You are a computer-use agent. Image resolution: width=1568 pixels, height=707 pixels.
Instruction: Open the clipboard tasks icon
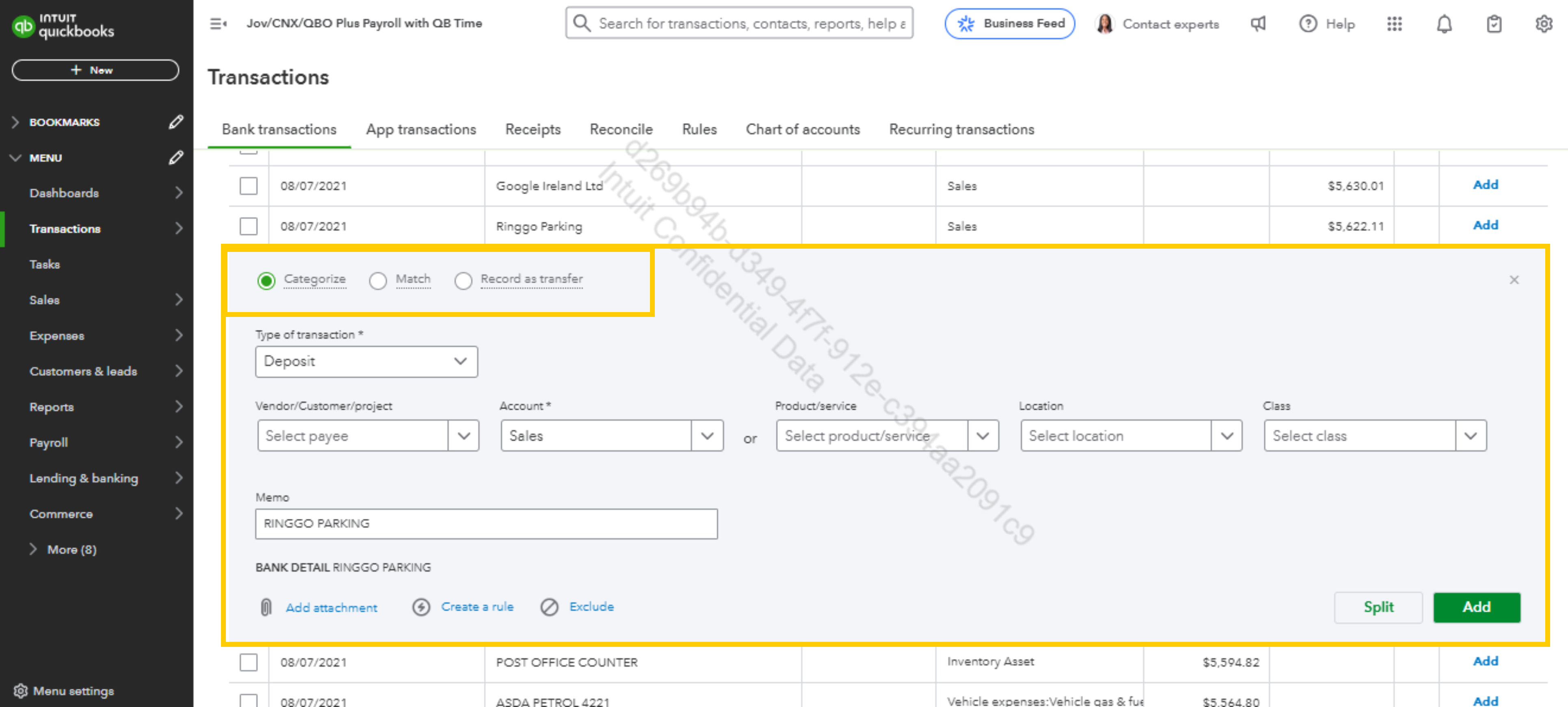[x=1494, y=24]
